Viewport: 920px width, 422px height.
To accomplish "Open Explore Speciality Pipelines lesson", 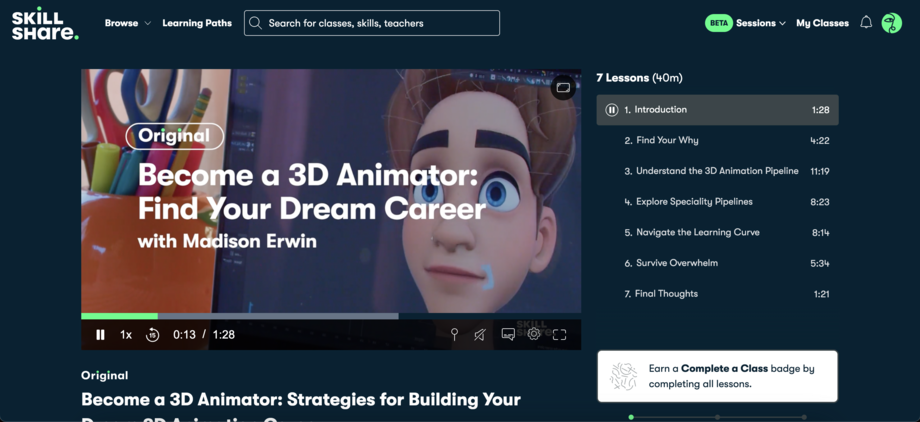I will (x=718, y=201).
